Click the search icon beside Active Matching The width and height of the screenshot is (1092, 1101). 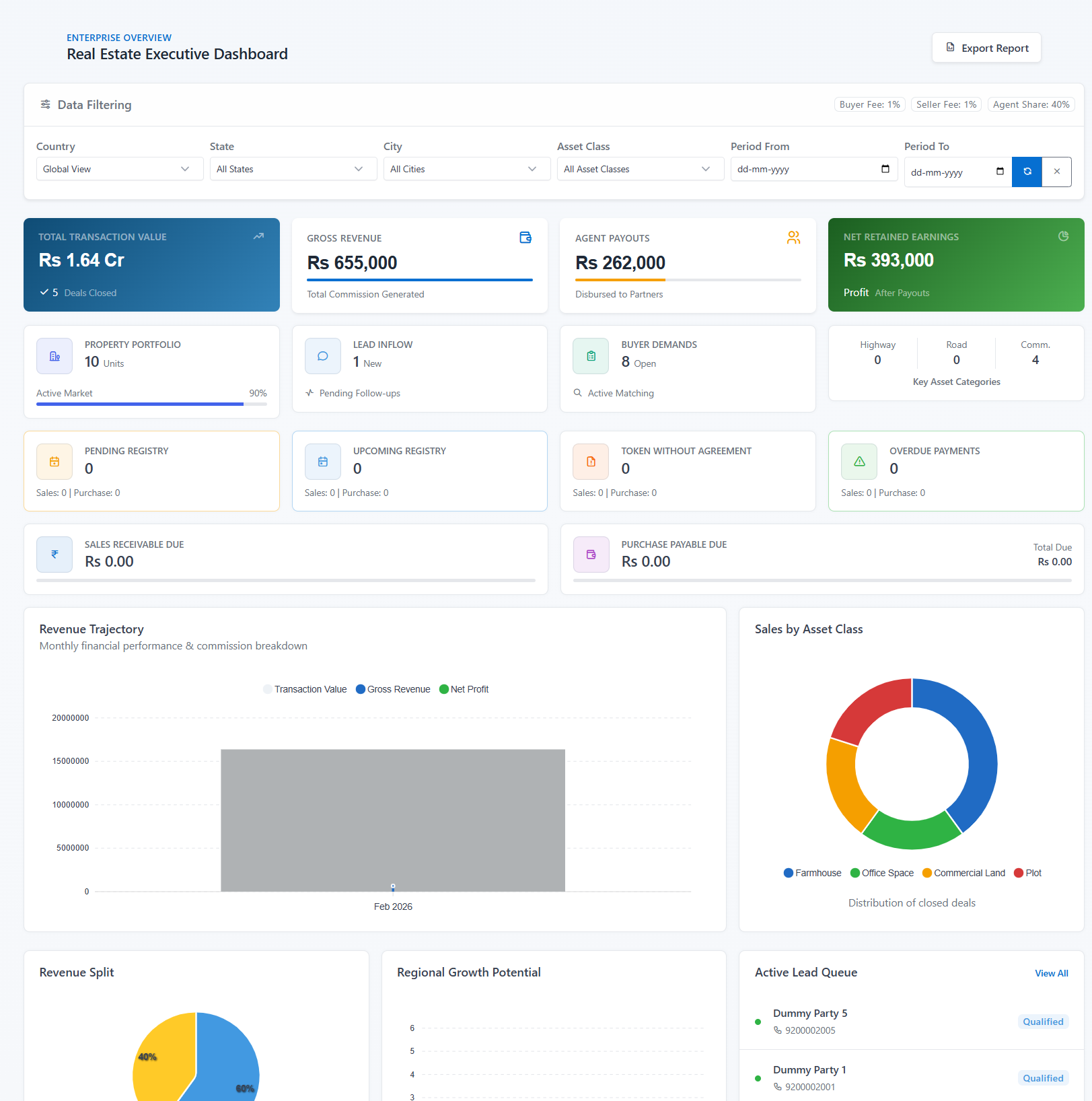[x=577, y=392]
